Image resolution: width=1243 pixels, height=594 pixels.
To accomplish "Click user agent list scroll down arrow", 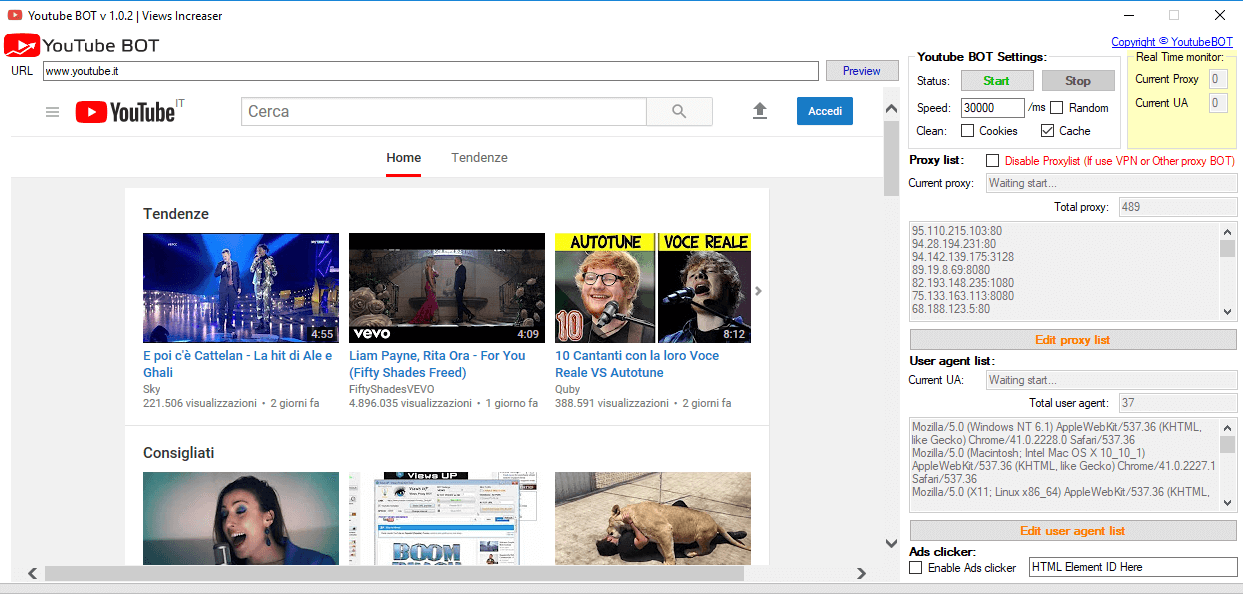I will click(x=1228, y=503).
